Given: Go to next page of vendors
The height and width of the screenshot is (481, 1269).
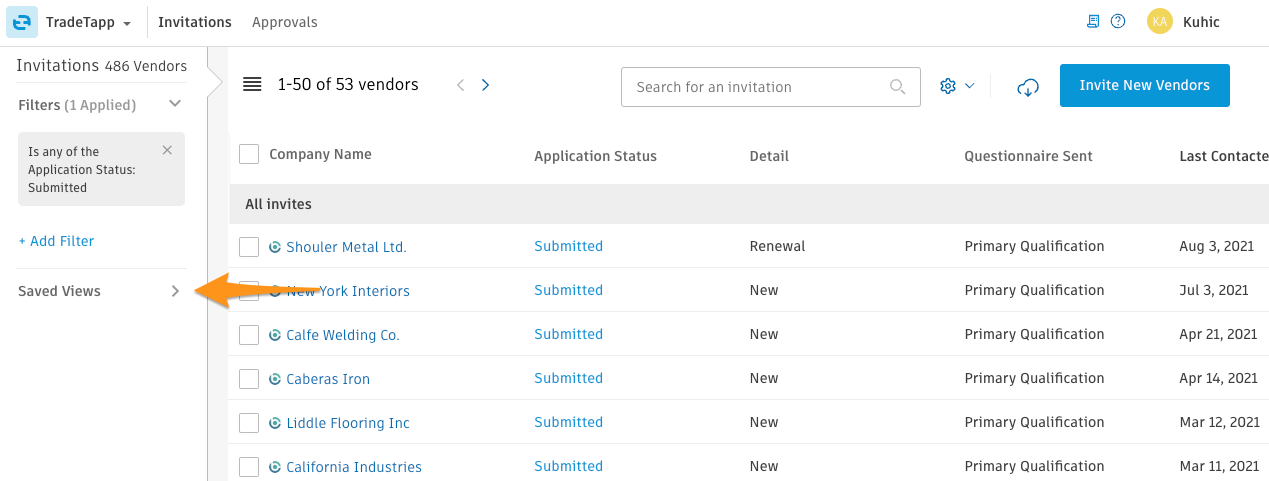Looking at the screenshot, I should 486,85.
